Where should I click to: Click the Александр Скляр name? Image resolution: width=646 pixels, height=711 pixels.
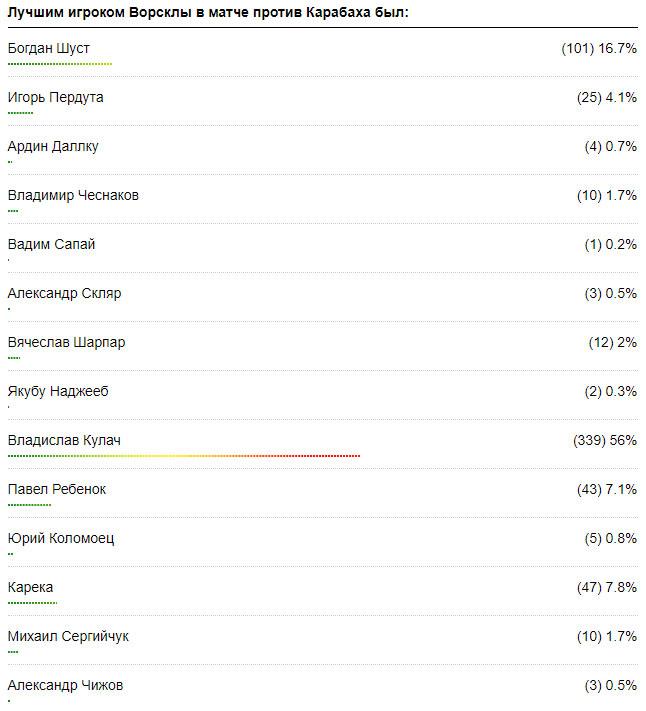[x=64, y=293]
